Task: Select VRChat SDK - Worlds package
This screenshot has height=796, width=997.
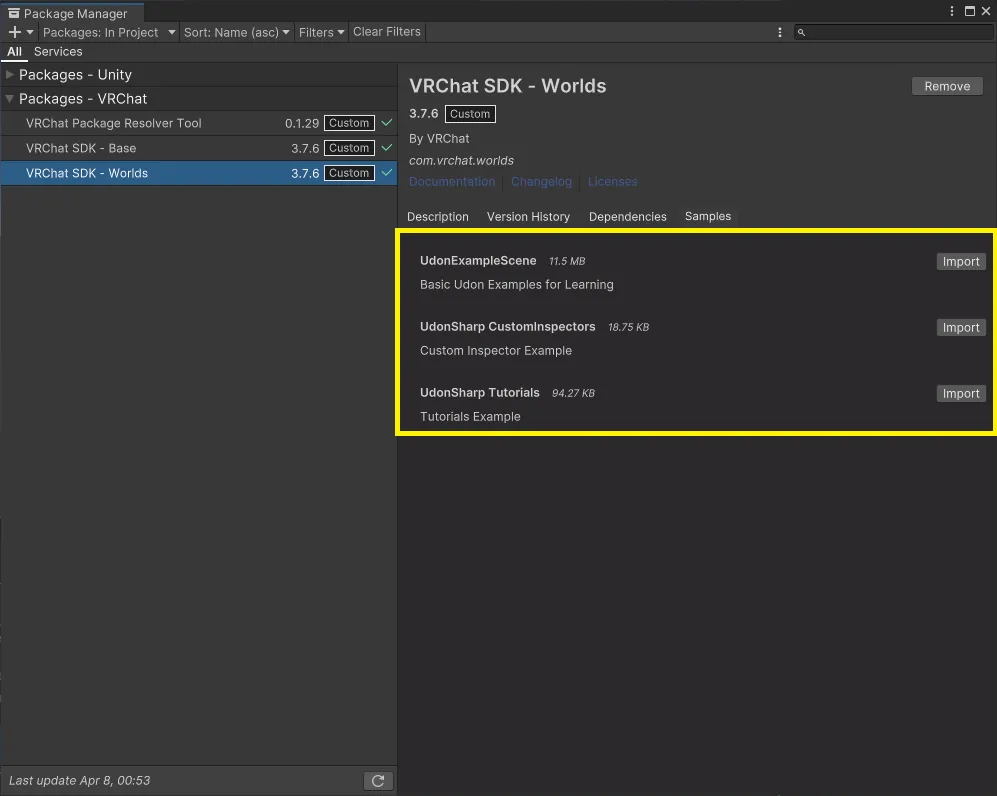Action: click(x=199, y=173)
